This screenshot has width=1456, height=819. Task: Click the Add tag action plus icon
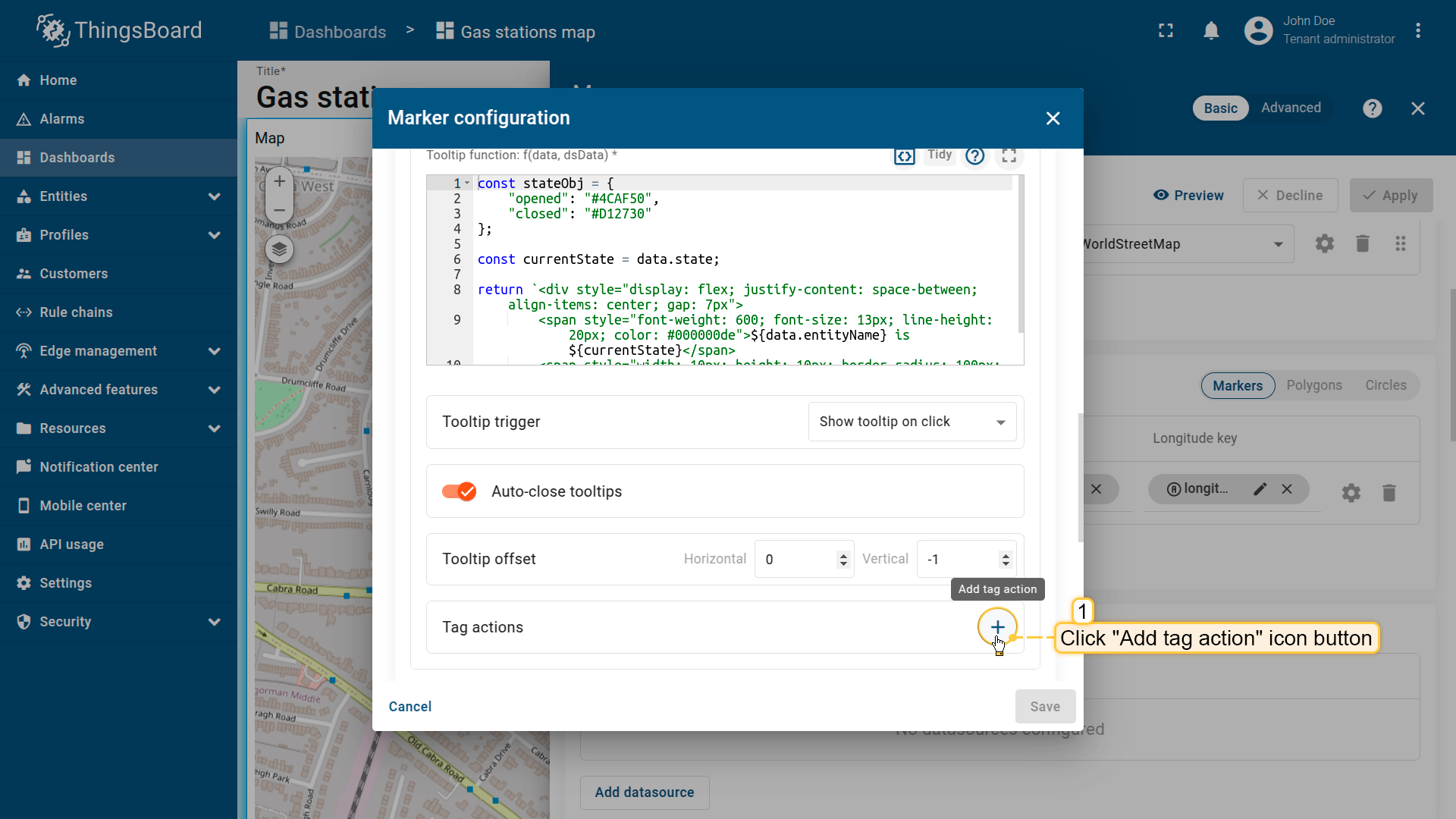(x=997, y=627)
